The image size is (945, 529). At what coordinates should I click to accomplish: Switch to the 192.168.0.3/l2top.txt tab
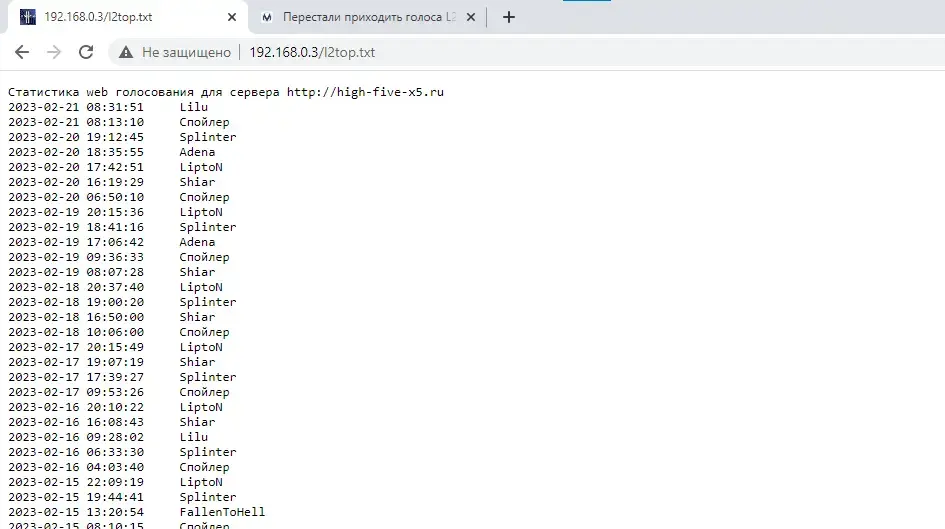[x=128, y=17]
